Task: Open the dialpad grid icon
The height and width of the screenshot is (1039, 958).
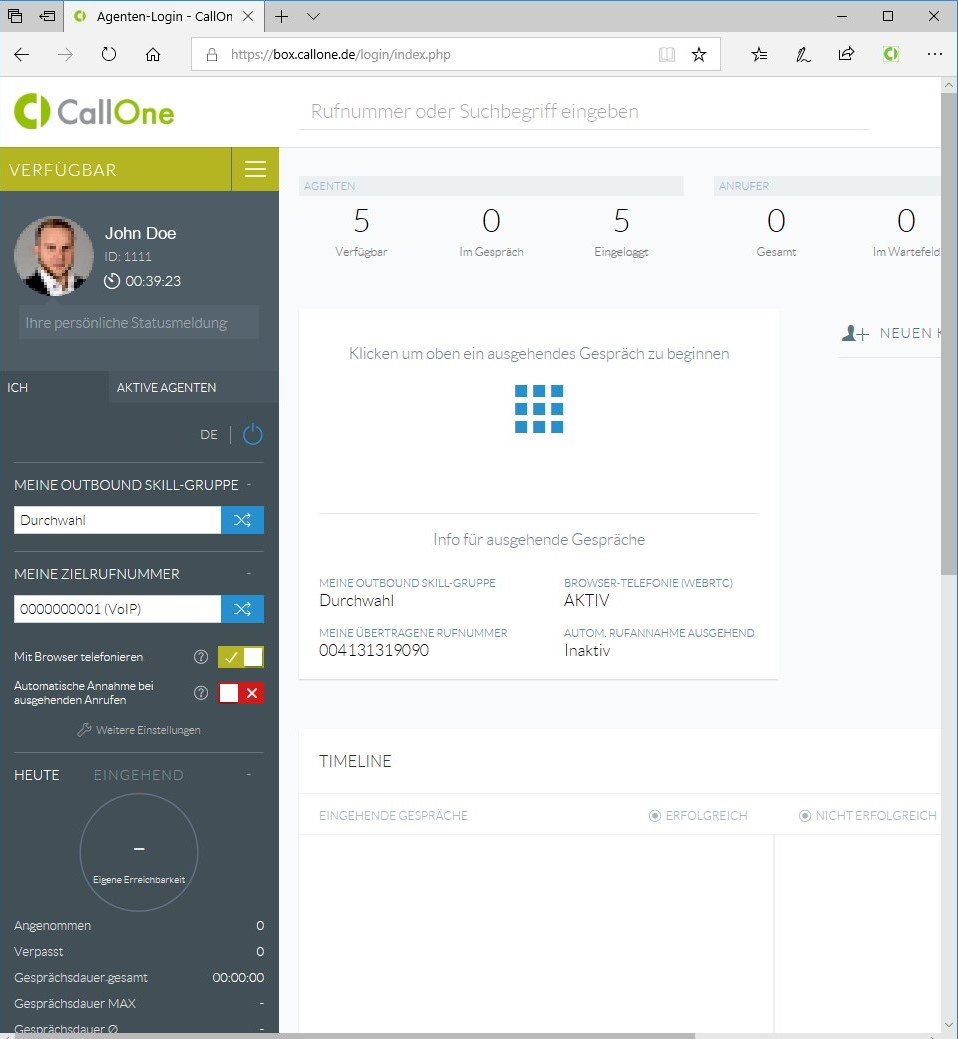Action: 539,407
